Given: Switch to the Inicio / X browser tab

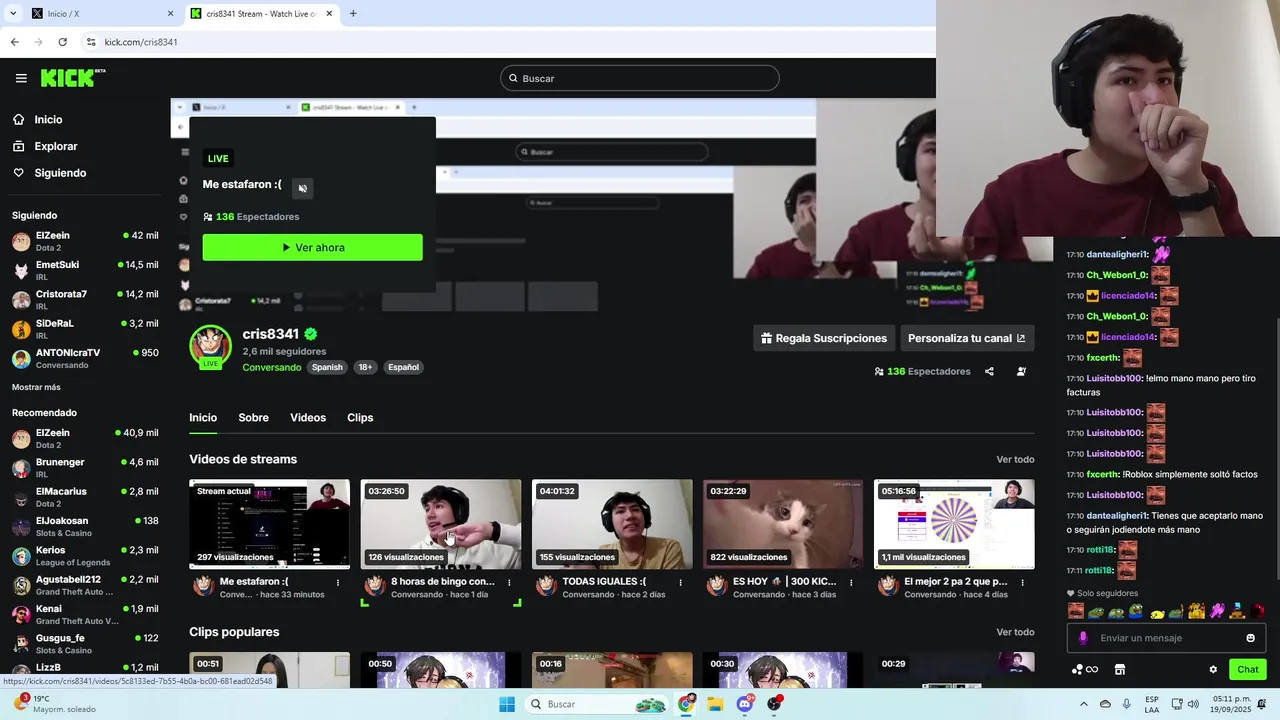Looking at the screenshot, I should pos(101,13).
